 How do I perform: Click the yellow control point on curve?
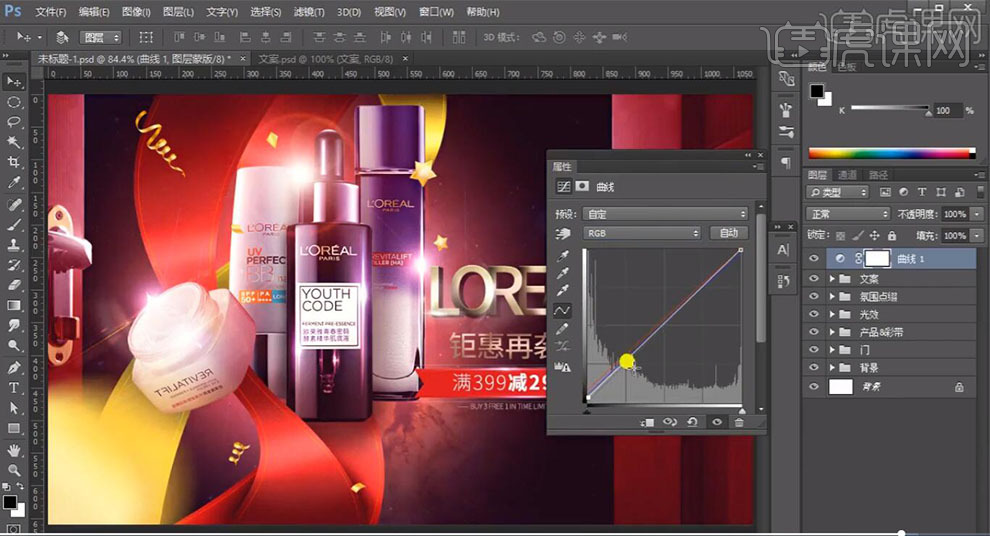coord(626,361)
